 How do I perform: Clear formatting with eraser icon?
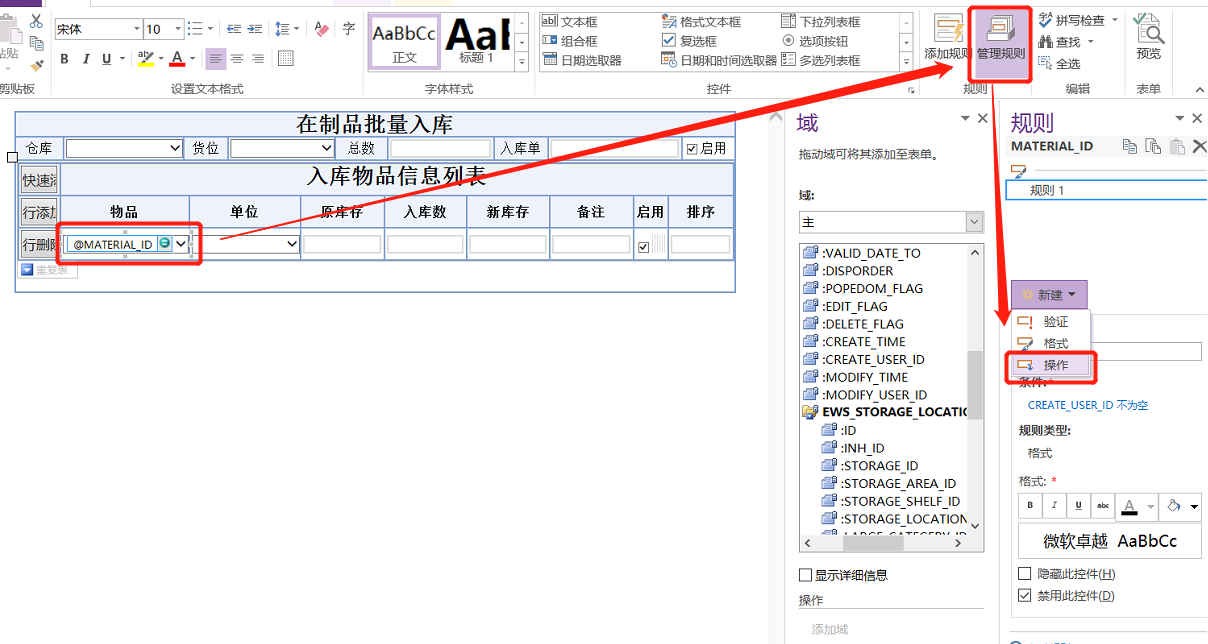tap(321, 29)
